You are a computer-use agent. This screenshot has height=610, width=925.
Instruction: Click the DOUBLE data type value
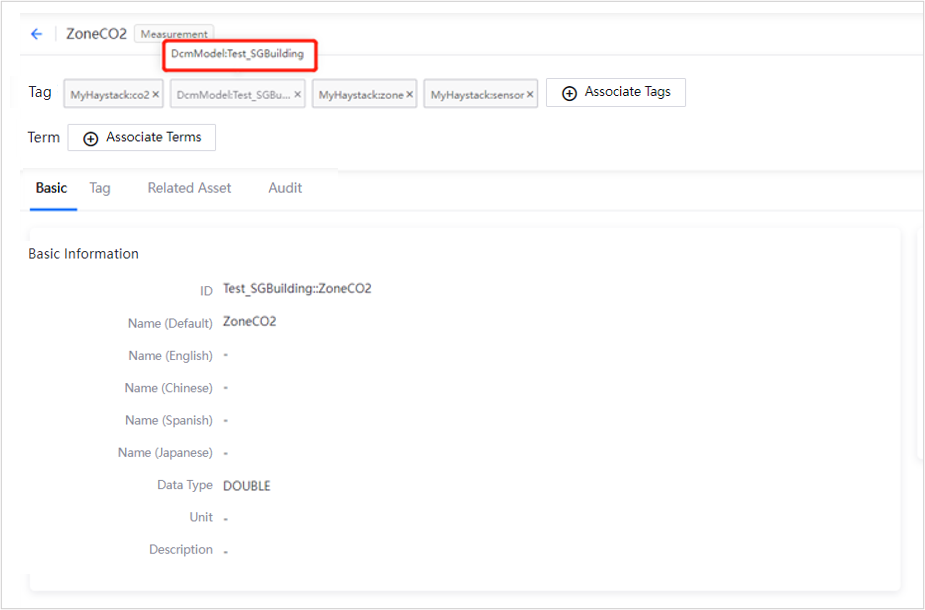coord(246,486)
